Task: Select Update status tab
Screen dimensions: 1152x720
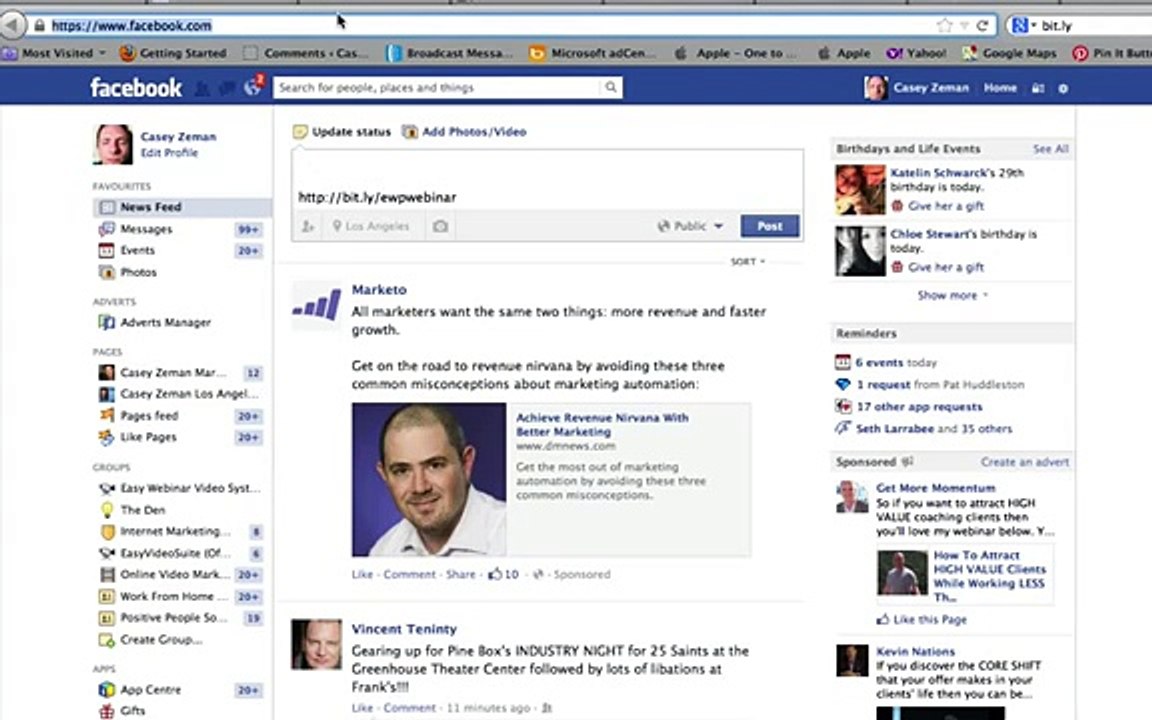Action: [x=342, y=132]
